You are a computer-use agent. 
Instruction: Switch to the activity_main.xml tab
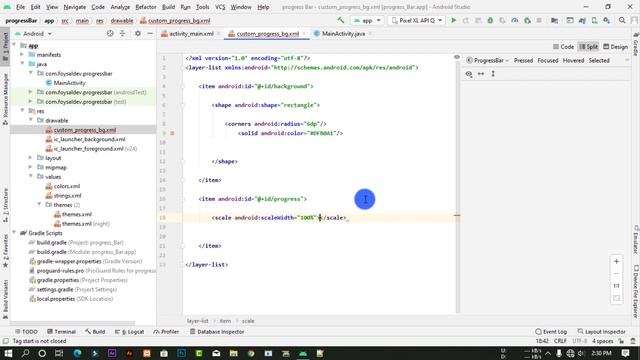click(x=191, y=34)
